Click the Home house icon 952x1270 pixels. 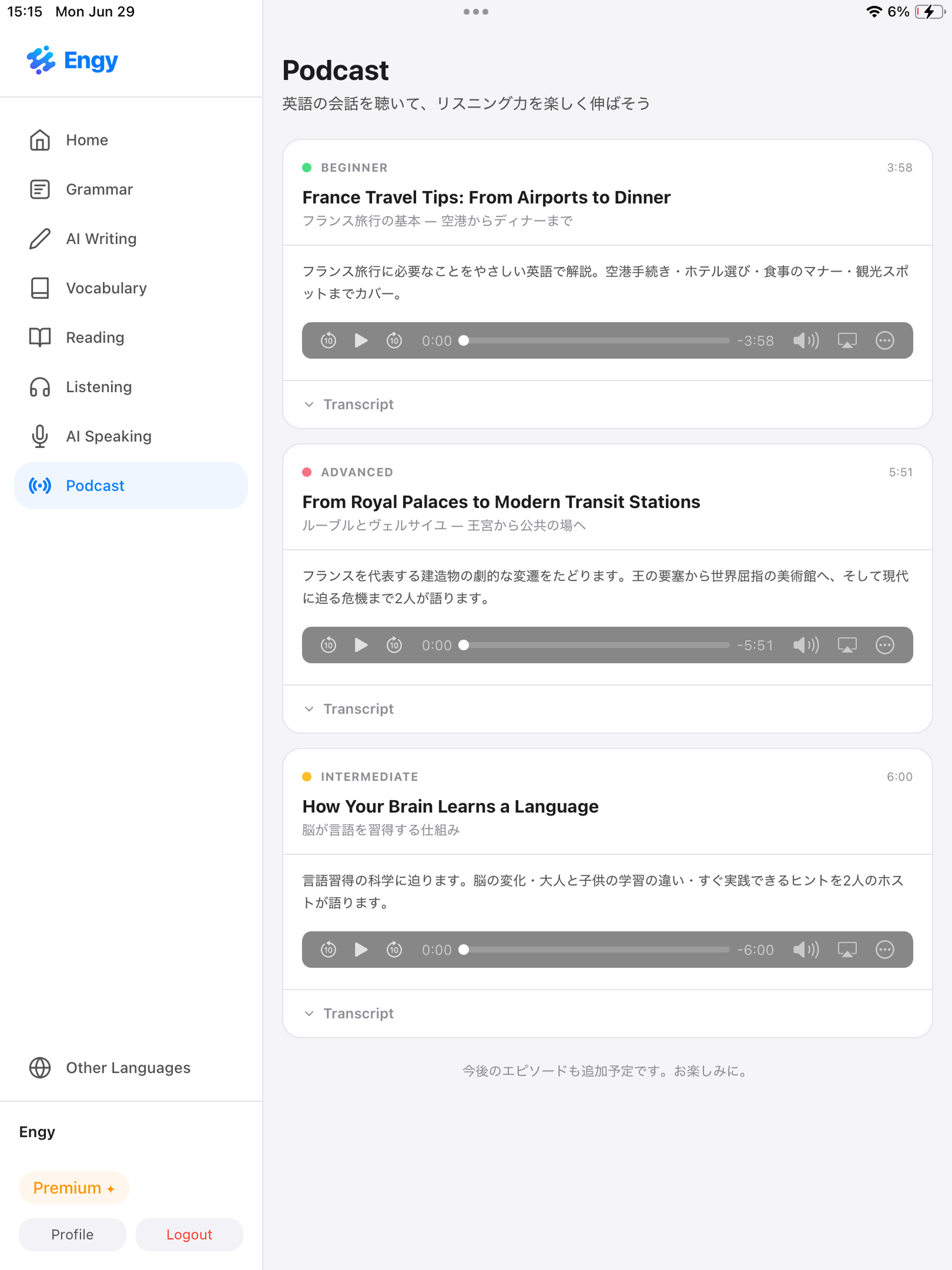[40, 140]
